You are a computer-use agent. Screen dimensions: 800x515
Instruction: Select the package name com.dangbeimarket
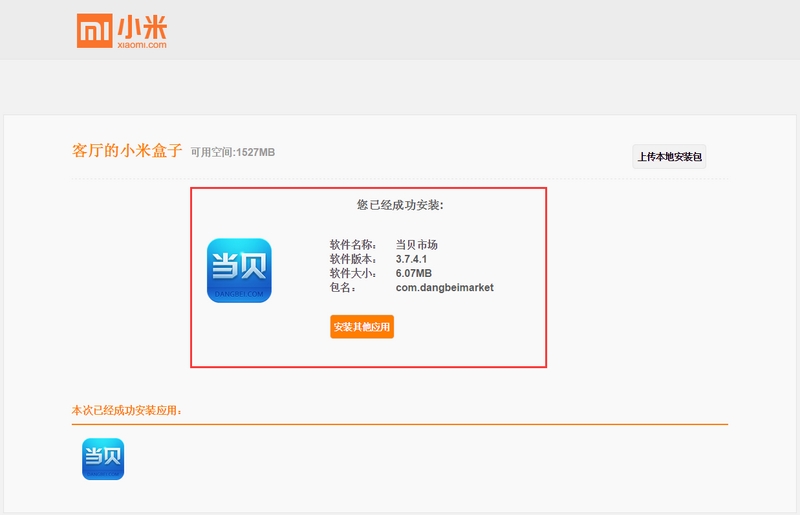(x=444, y=287)
